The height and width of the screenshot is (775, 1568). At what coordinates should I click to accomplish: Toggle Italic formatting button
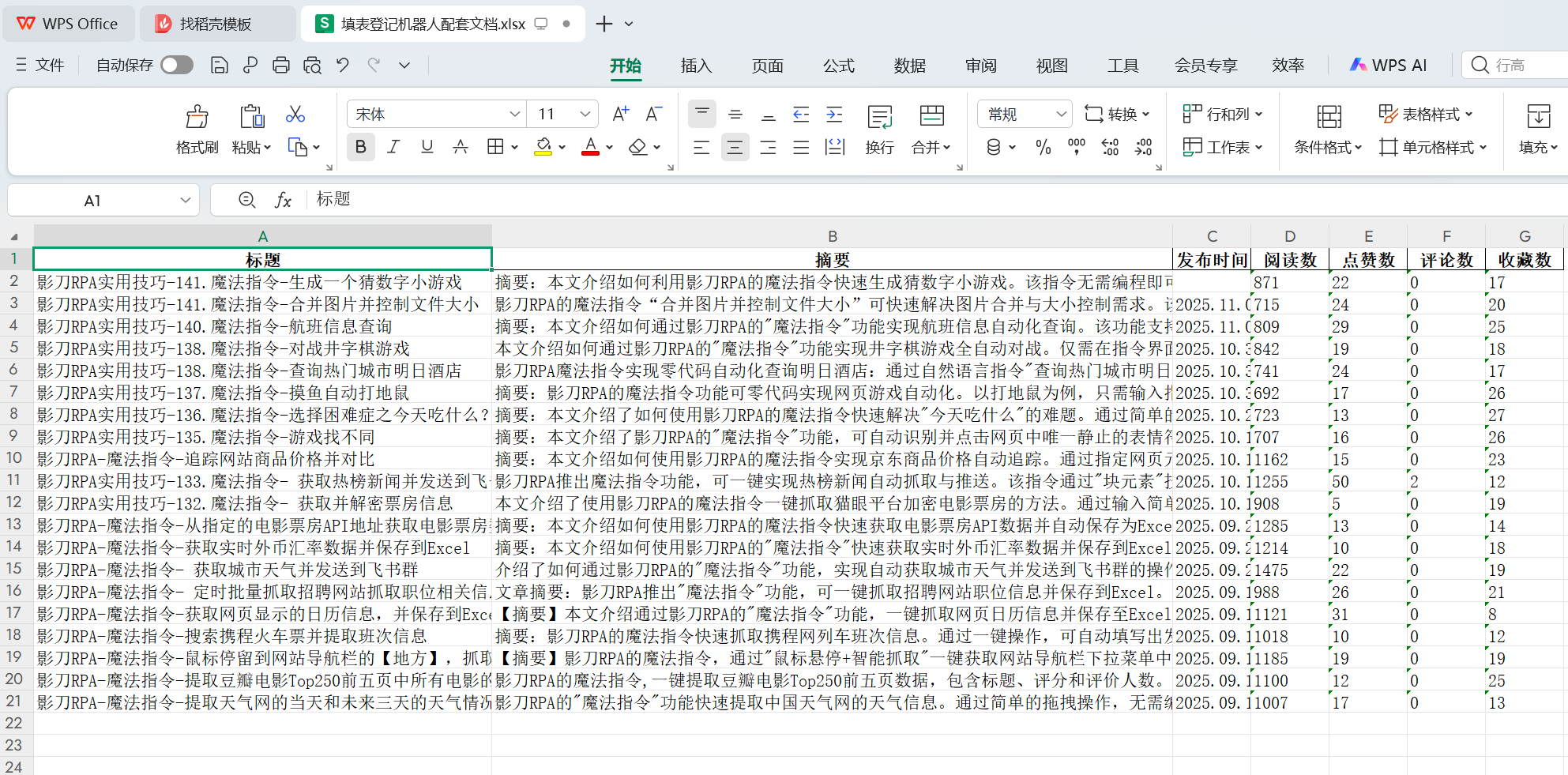coord(393,148)
